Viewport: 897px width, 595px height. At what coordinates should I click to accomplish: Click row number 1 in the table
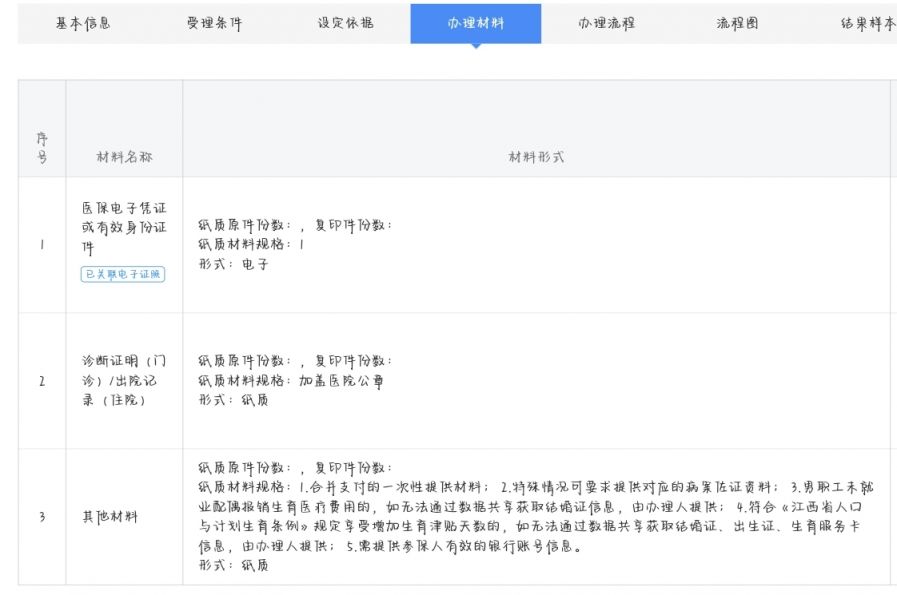click(x=42, y=245)
